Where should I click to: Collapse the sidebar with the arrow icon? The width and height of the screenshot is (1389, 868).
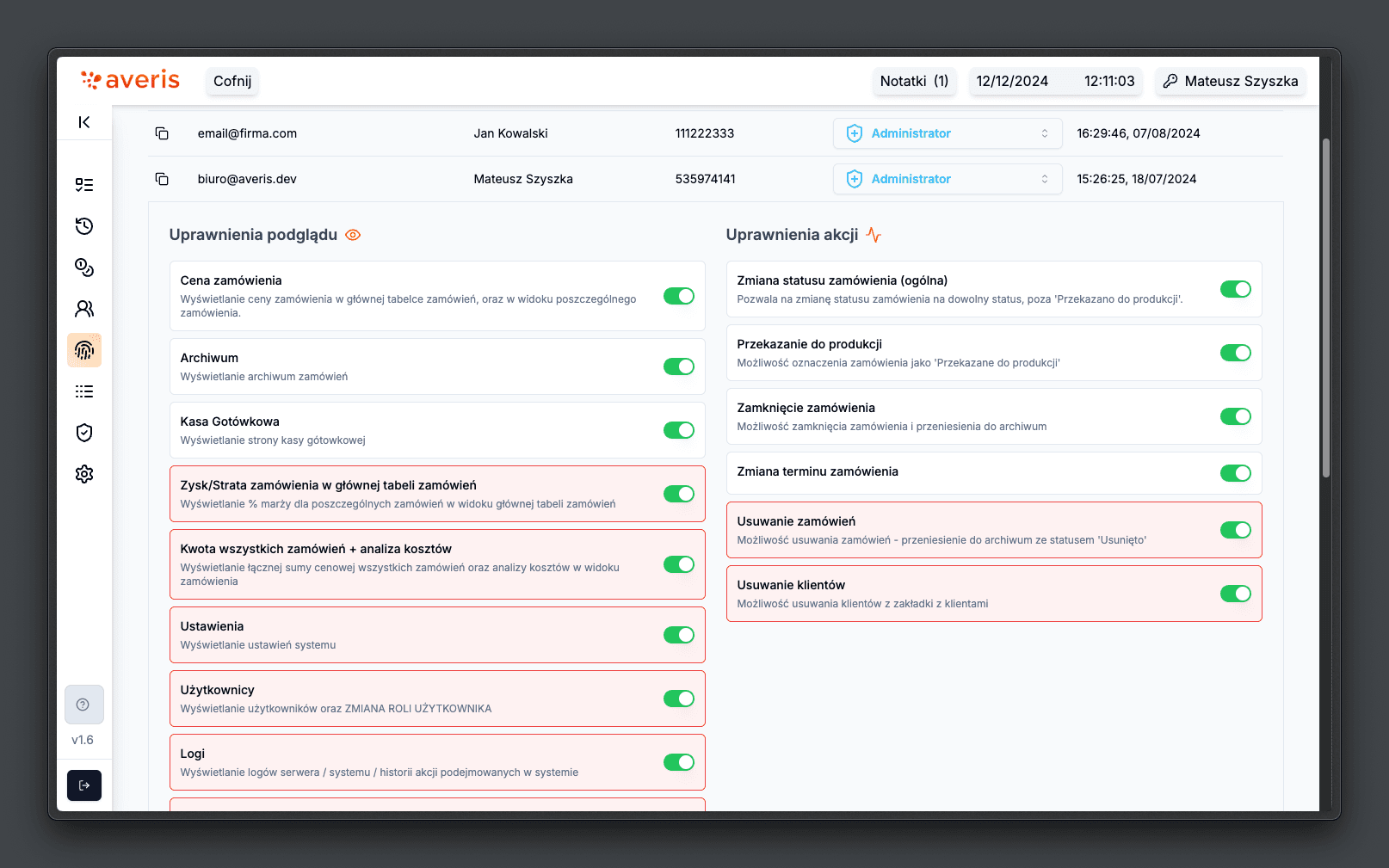coord(84,122)
